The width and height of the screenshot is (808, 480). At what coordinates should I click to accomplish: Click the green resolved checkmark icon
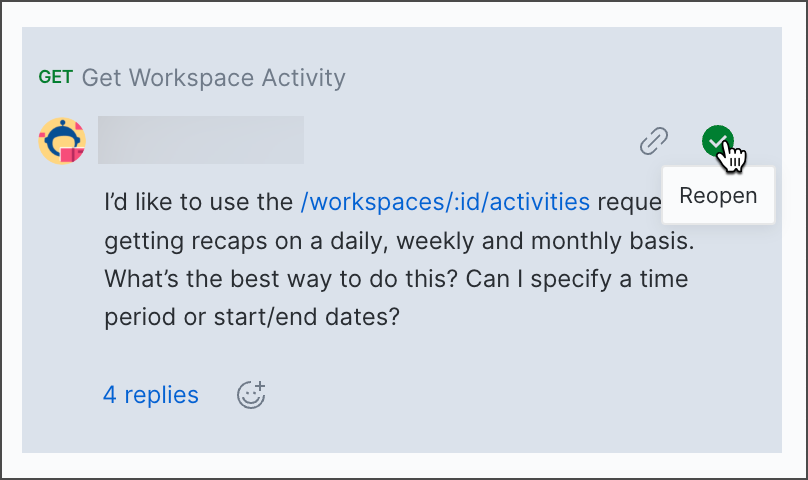tap(717, 142)
